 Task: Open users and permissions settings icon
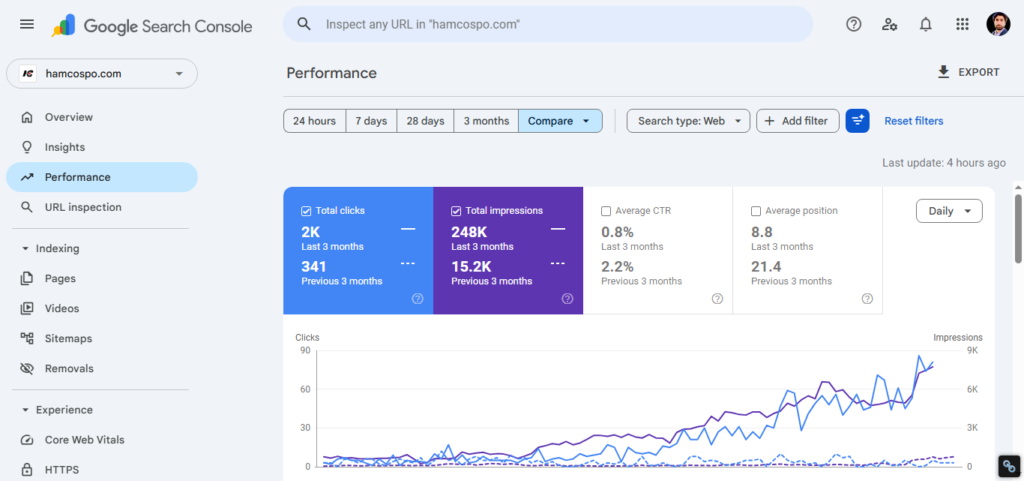(889, 24)
